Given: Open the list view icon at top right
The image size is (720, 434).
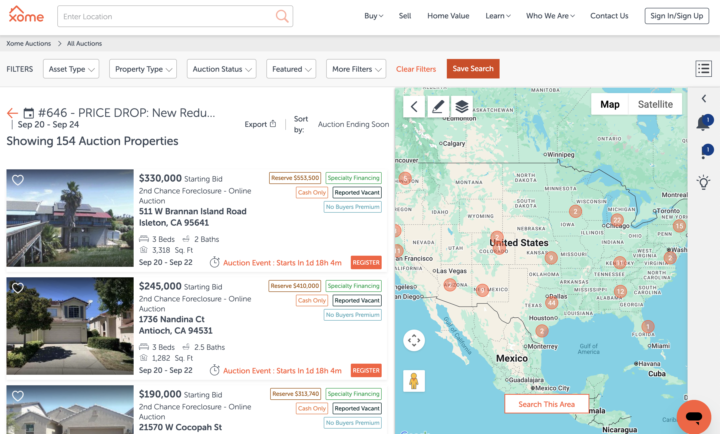Looking at the screenshot, I should pyautogui.click(x=703, y=69).
